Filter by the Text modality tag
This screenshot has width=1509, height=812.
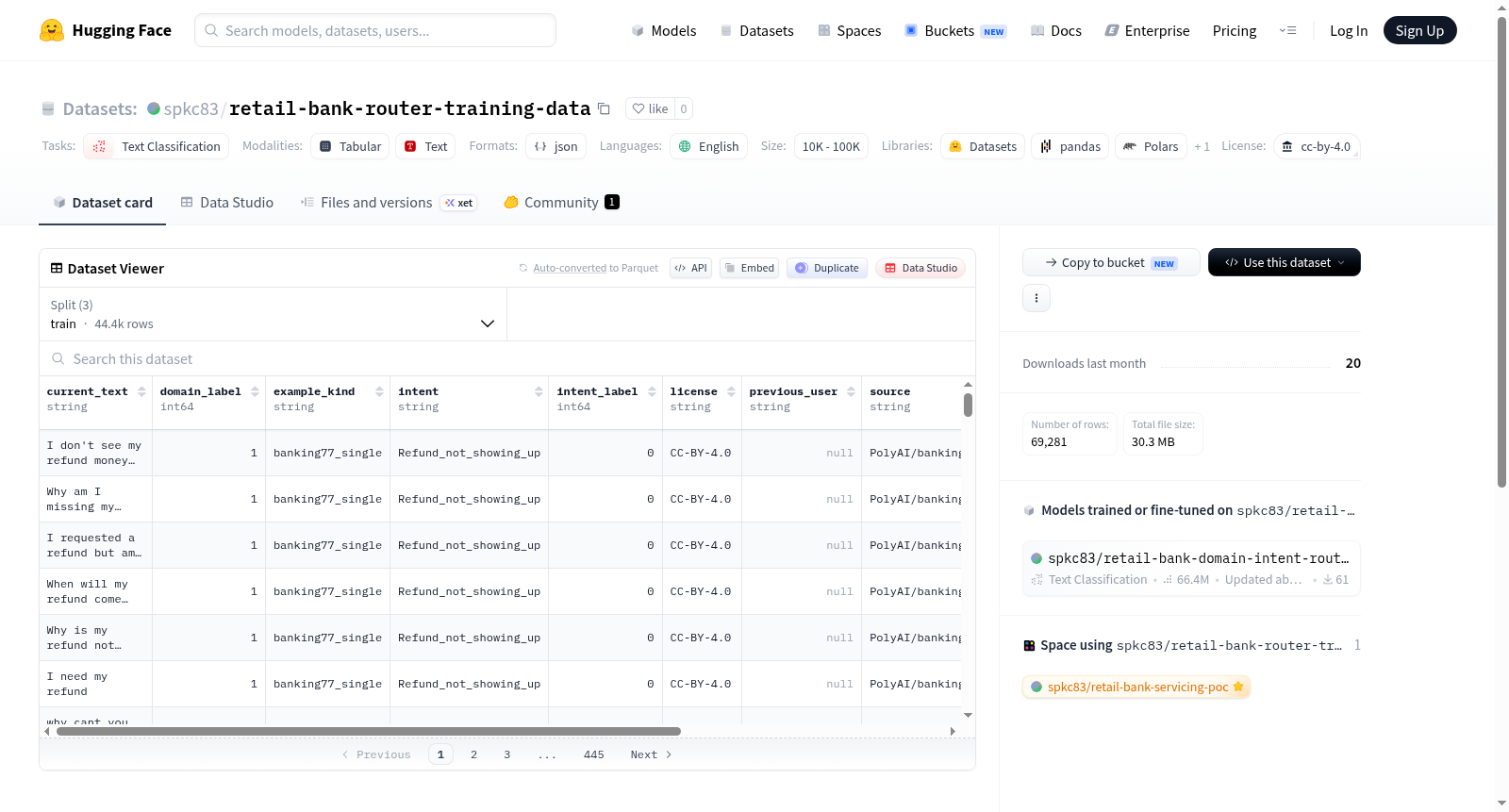(x=425, y=146)
